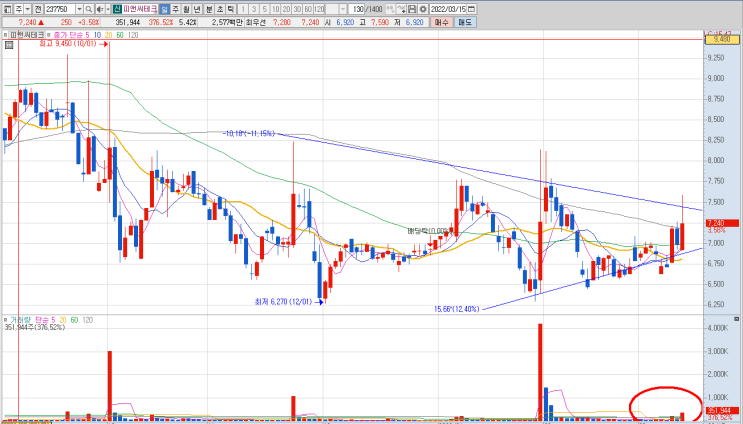
Task: Click the speaker sound icon in toolbar
Action: [x=99, y=9]
